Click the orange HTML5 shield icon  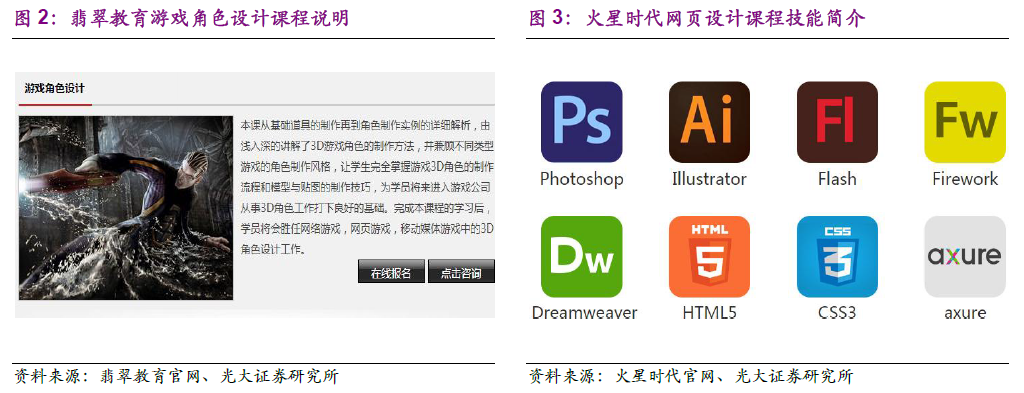tap(709, 257)
